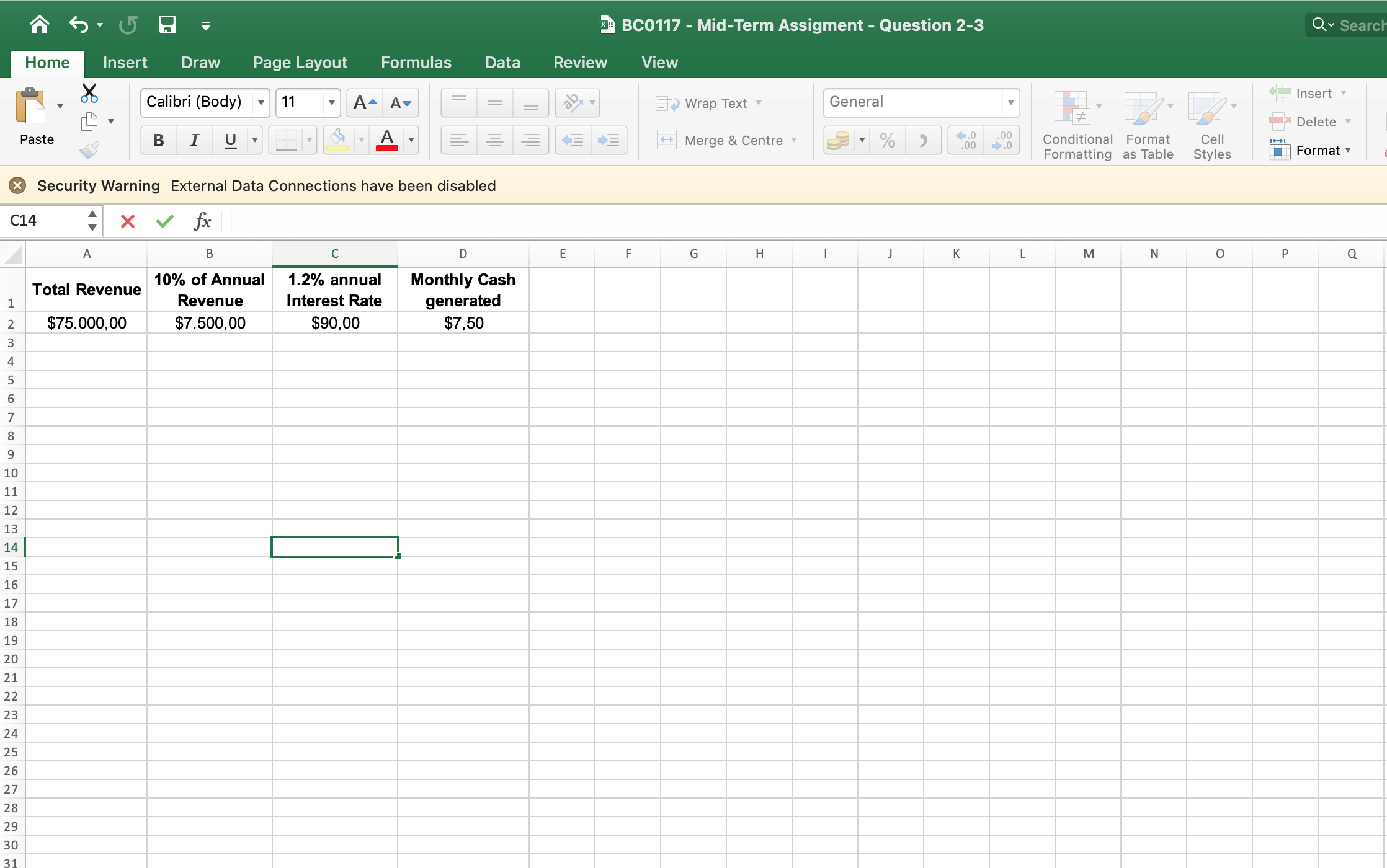Switch to the Insert tab
Viewport: 1387px width, 868px height.
[125, 63]
